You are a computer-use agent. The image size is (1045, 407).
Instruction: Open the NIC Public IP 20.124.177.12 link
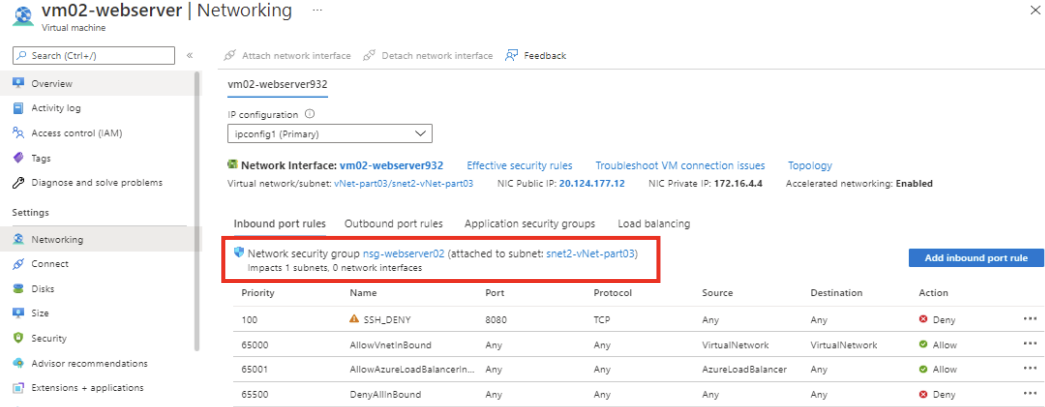click(x=592, y=183)
